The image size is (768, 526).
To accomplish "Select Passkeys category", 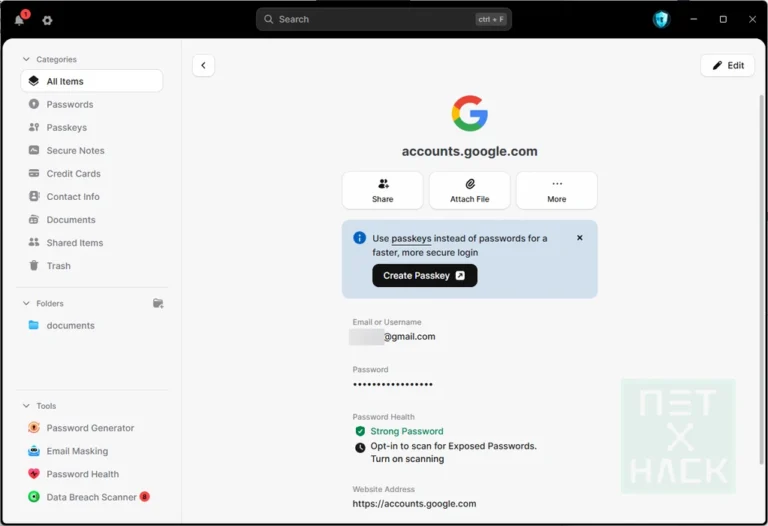I will (66, 128).
